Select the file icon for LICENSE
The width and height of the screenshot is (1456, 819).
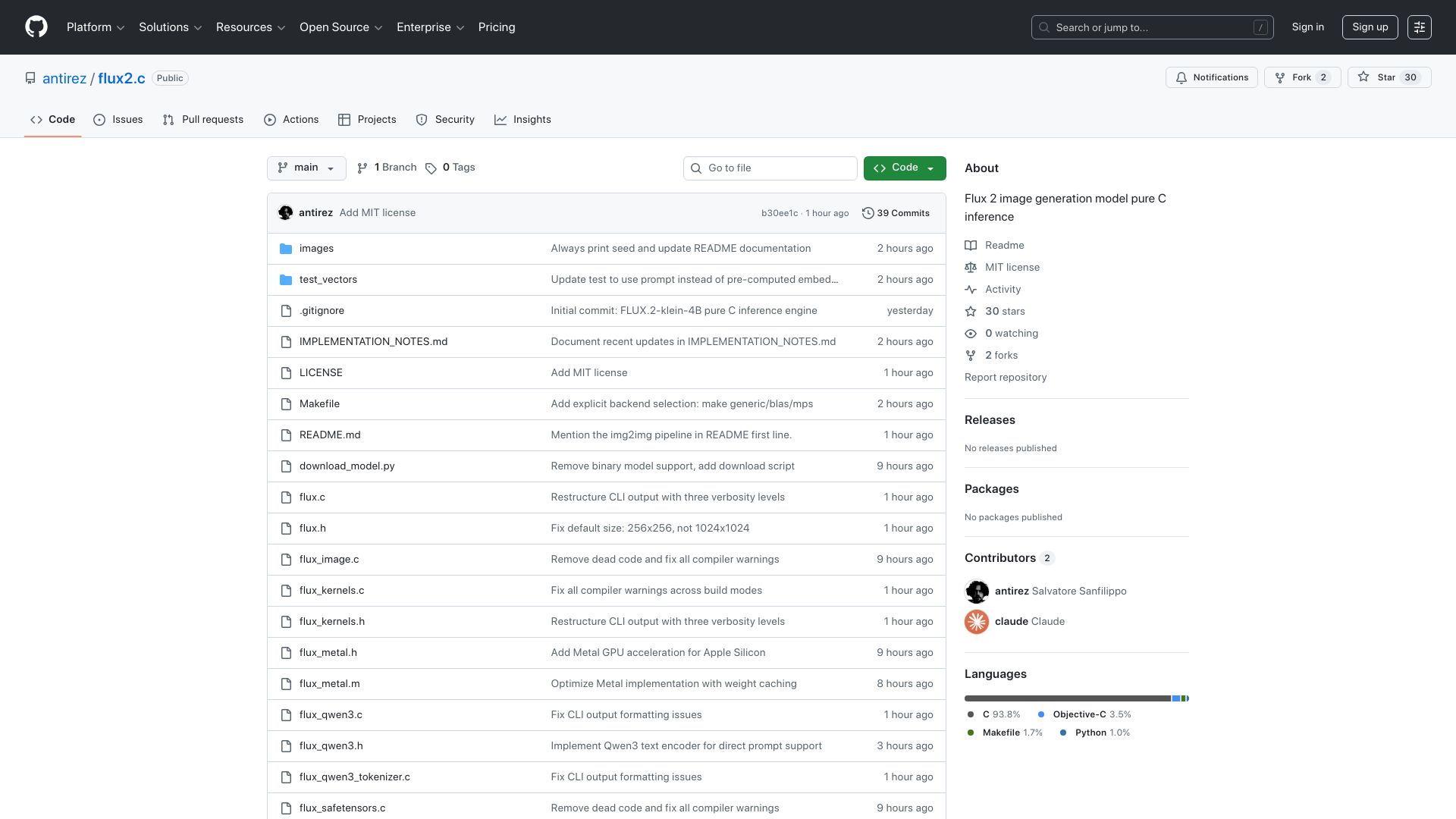(286, 373)
